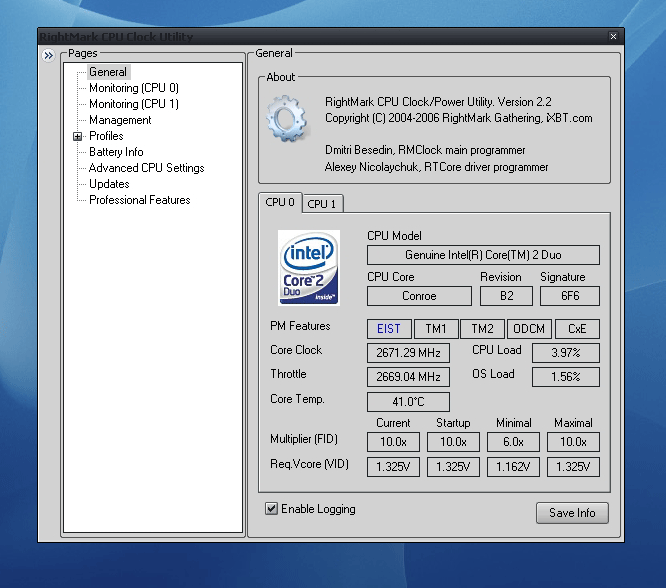Click the Current multiplier value 10.0x
The image size is (666, 588).
(x=393, y=442)
